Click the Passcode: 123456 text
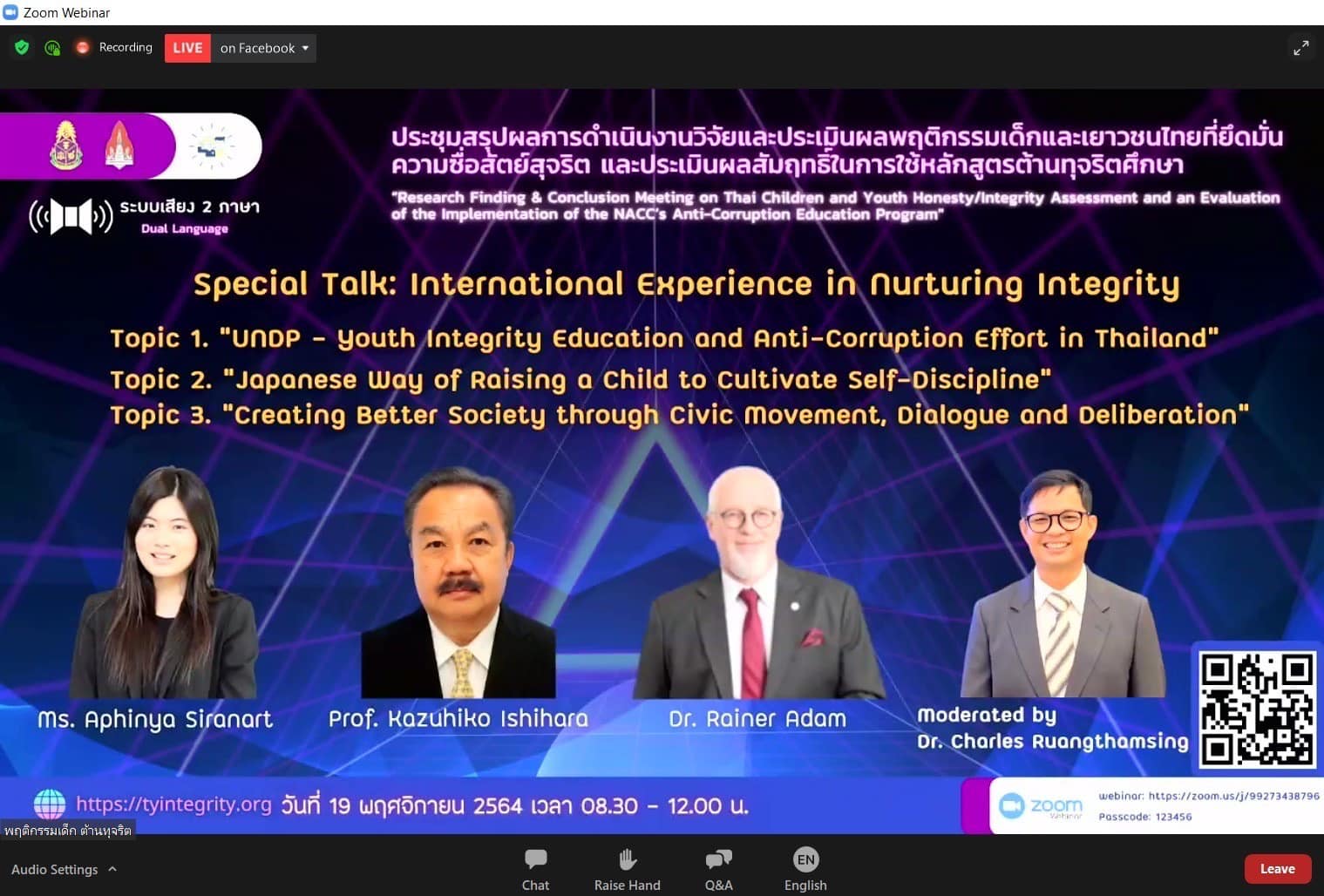Image resolution: width=1324 pixels, height=896 pixels. click(1144, 817)
